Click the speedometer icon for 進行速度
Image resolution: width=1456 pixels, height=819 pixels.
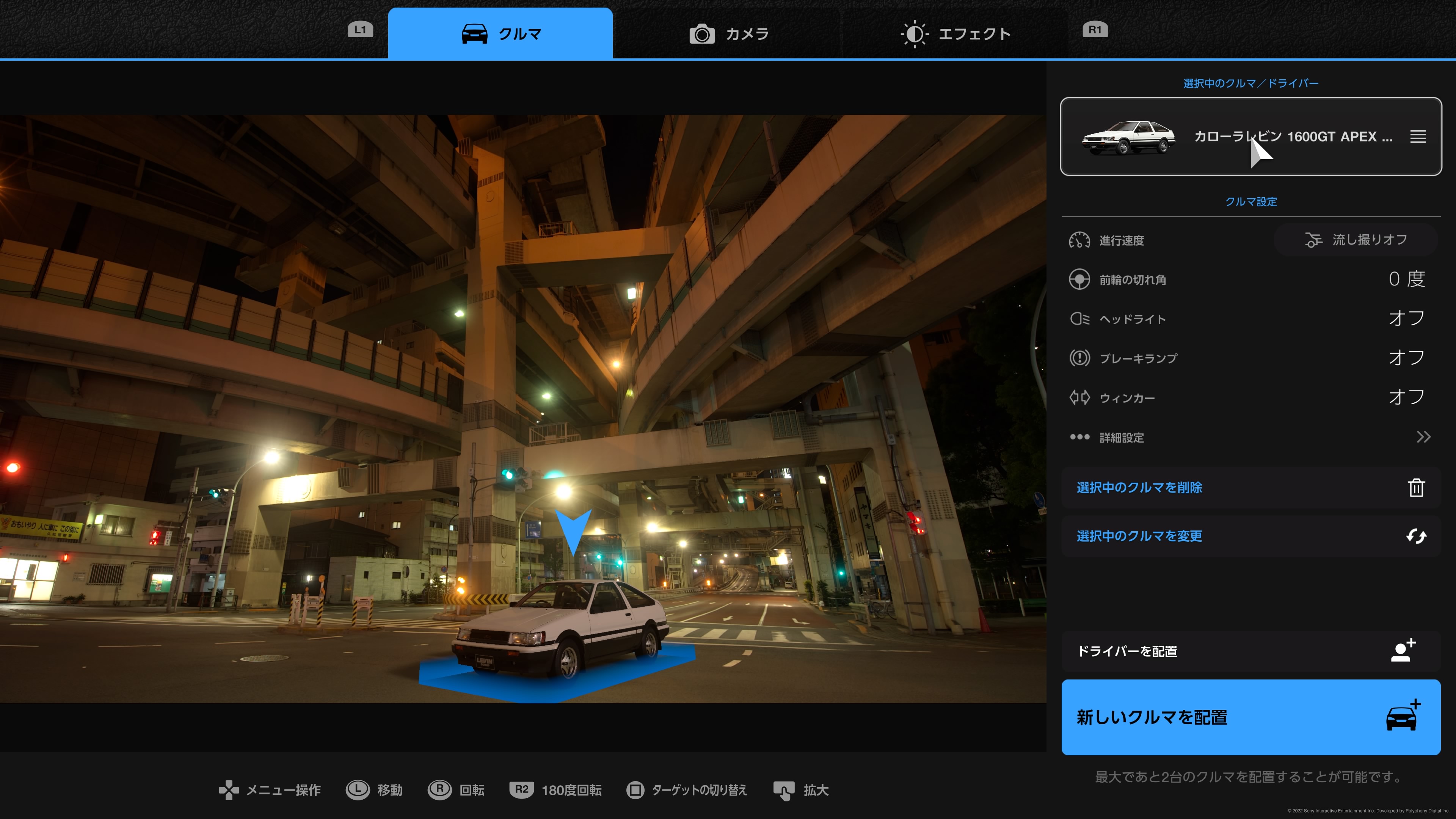coord(1079,240)
